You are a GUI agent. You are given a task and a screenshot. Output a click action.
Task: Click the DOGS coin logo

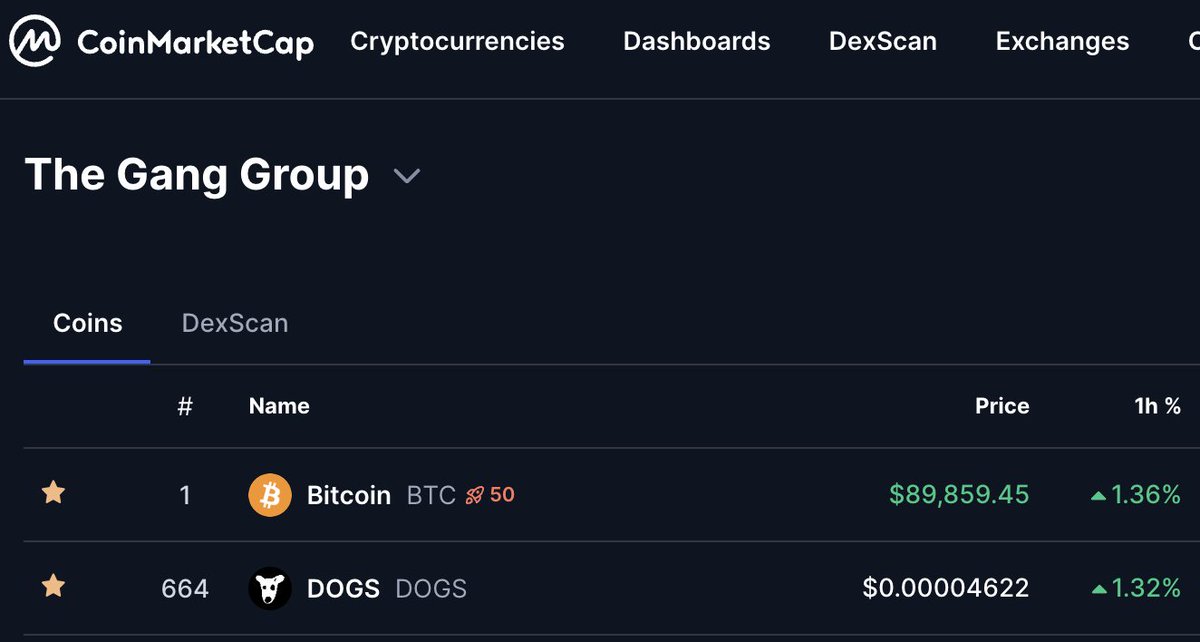point(269,588)
